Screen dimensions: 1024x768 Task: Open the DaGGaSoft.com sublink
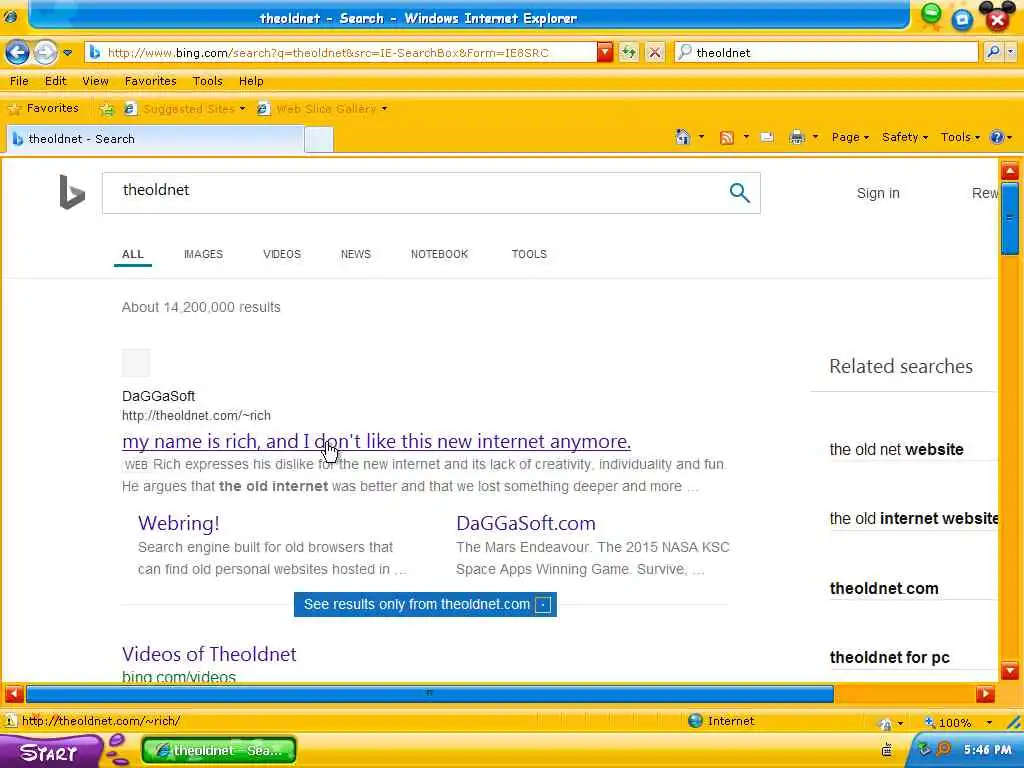pyautogui.click(x=526, y=523)
